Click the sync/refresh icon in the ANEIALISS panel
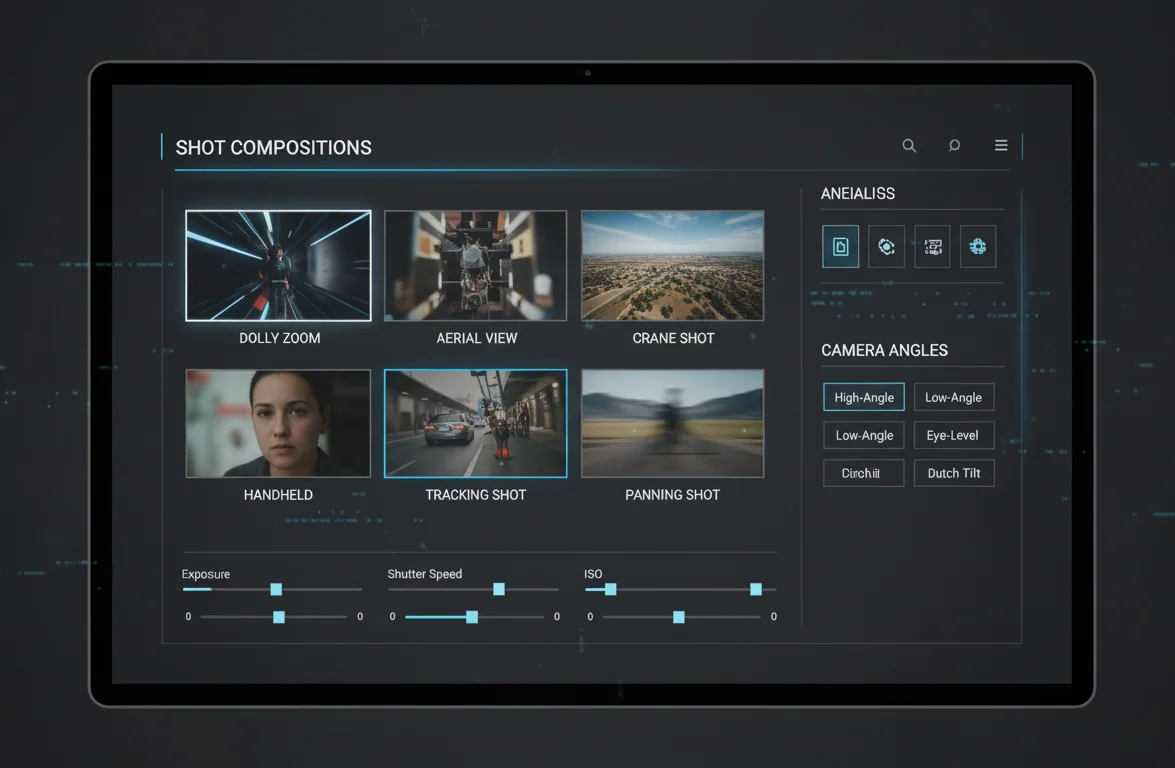This screenshot has height=768, width=1175. pos(886,246)
